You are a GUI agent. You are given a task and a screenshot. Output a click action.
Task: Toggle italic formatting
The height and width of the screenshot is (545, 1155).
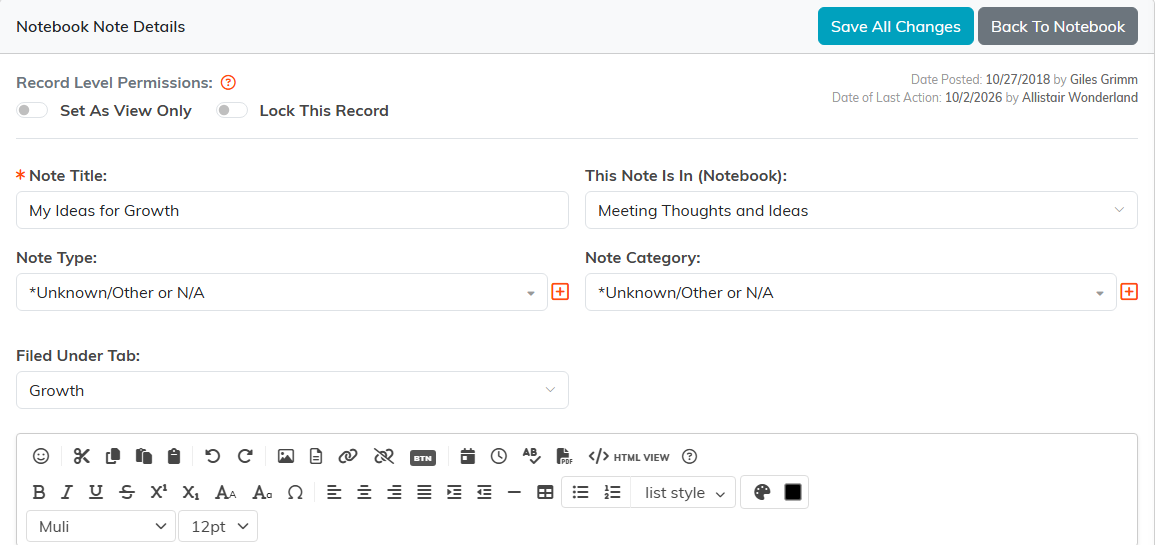(67, 493)
